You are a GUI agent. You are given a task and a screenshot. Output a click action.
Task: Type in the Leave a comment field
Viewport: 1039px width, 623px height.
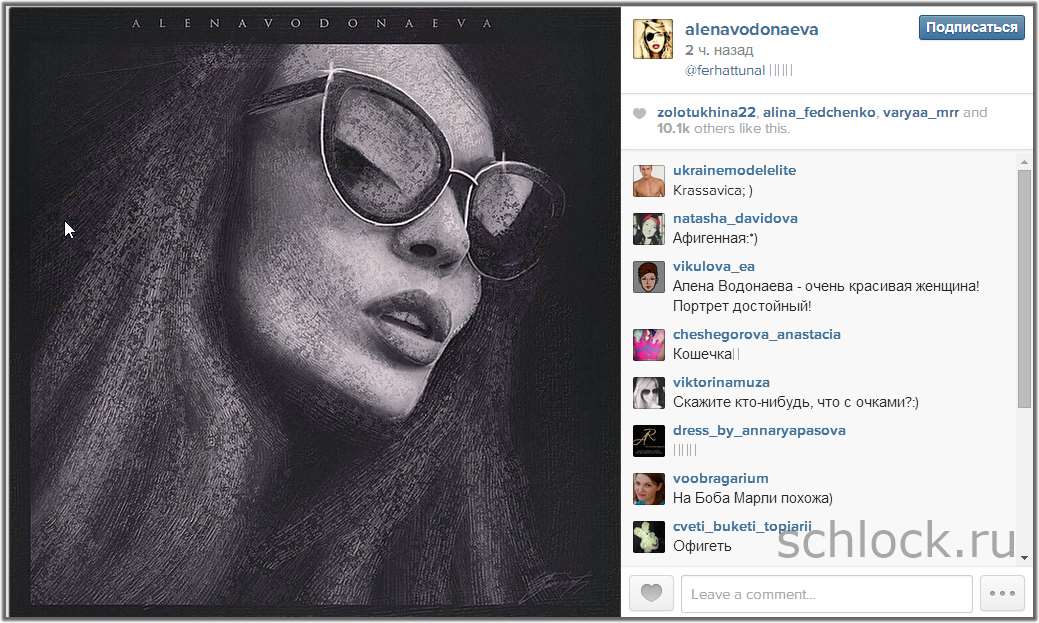(826, 594)
